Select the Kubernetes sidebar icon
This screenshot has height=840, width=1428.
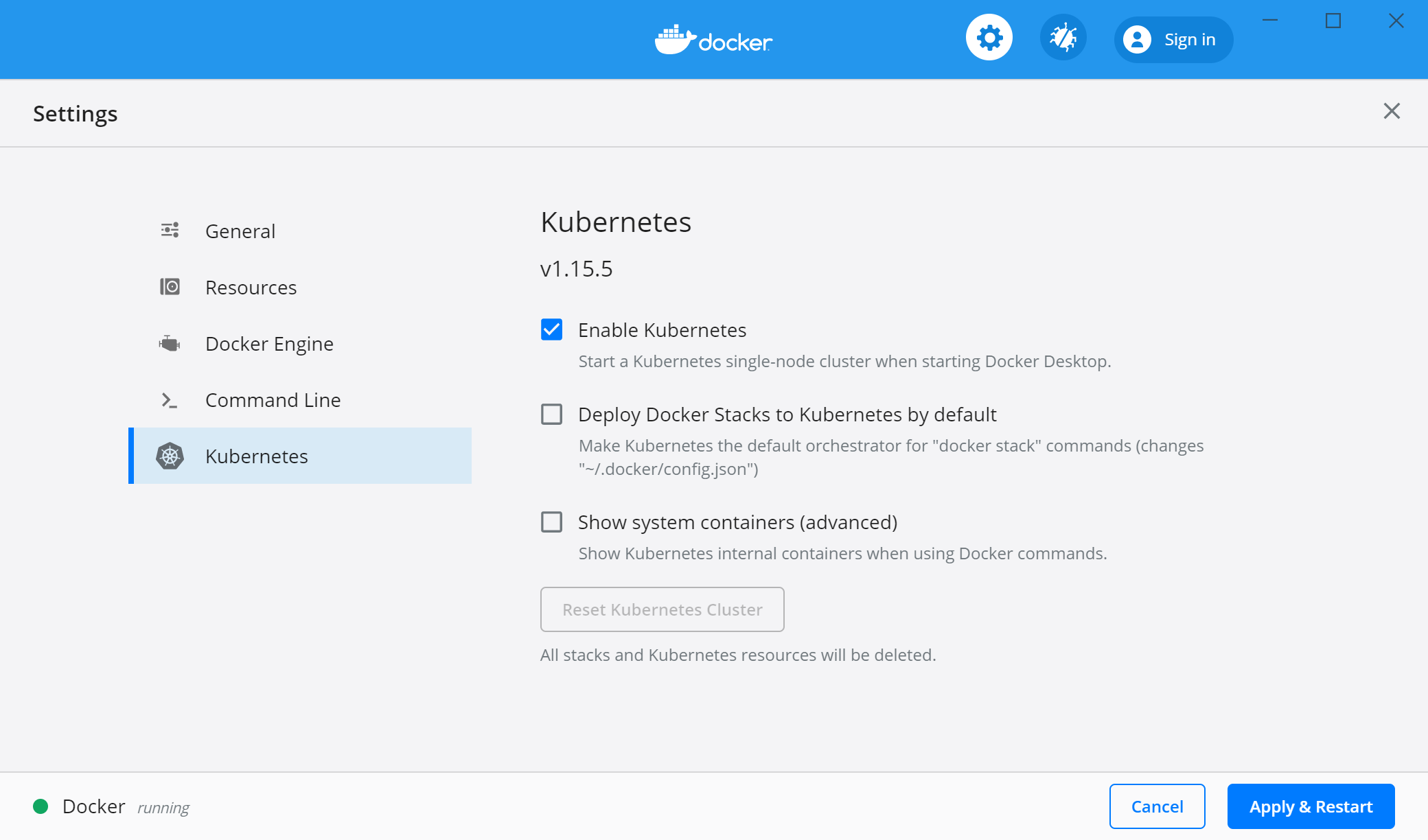pyautogui.click(x=170, y=456)
